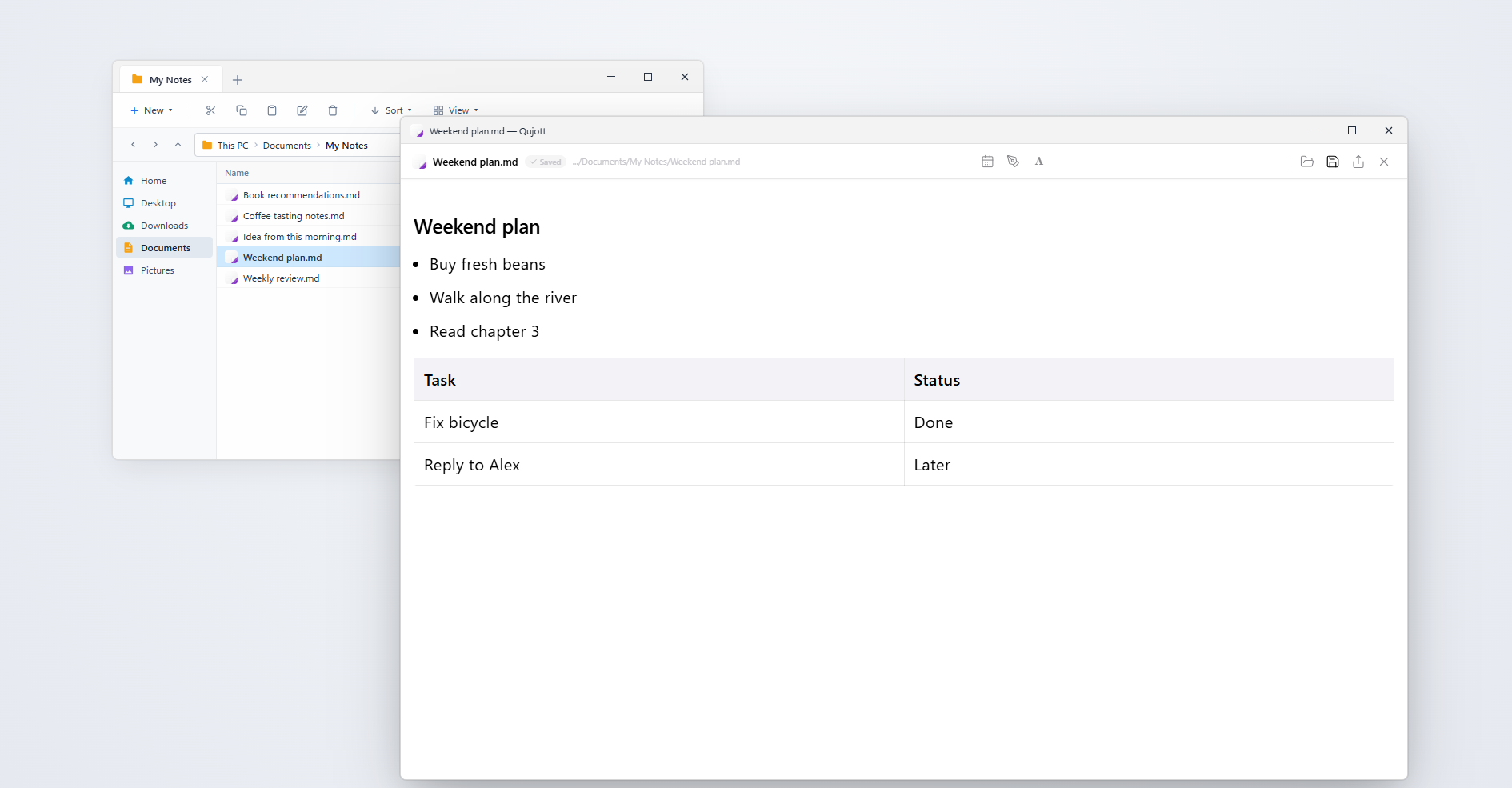Open Downloads in the explorer sidebar
The height and width of the screenshot is (788, 1512).
(x=165, y=226)
